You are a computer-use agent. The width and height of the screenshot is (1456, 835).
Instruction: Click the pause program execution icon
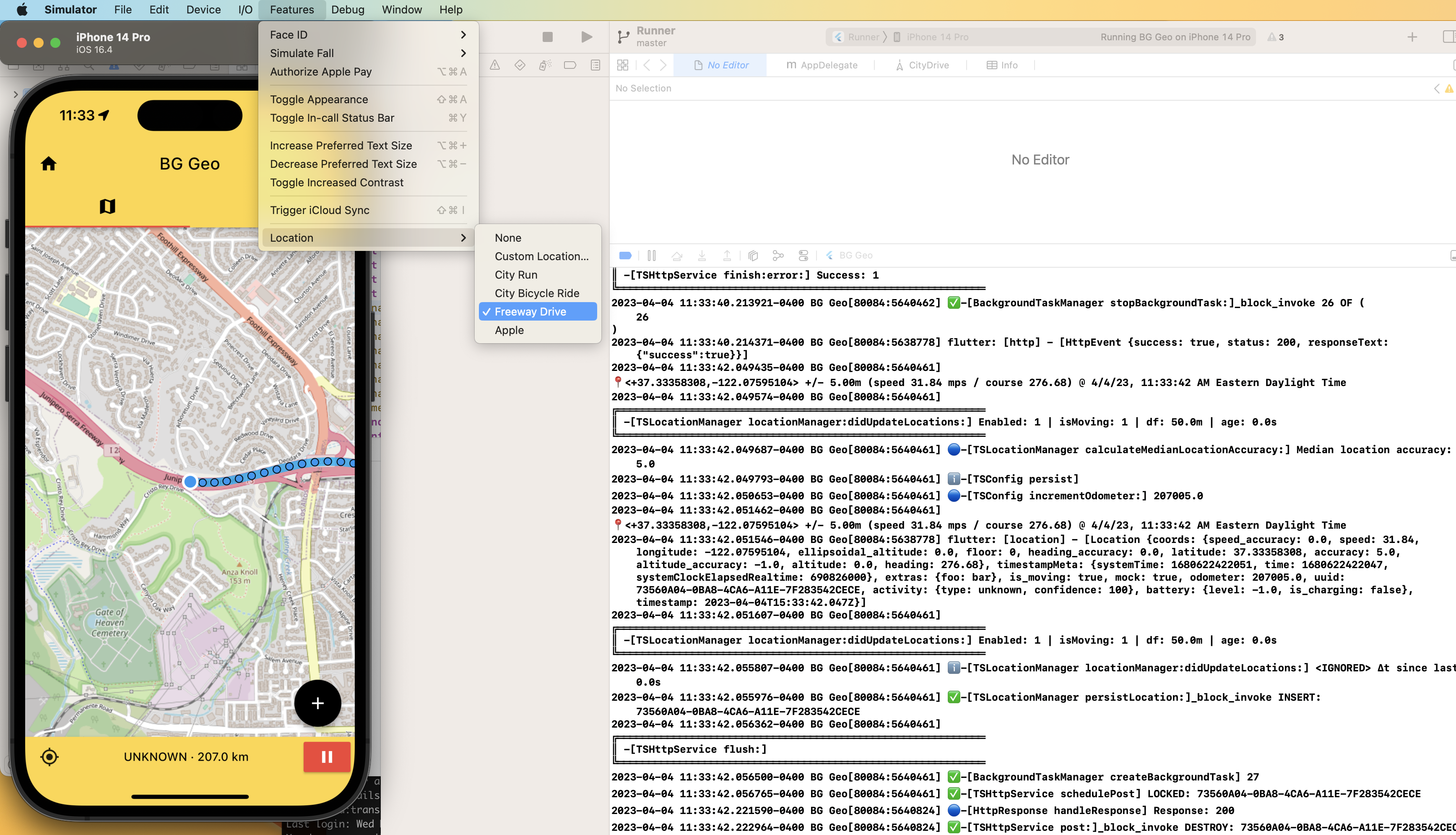pos(652,255)
